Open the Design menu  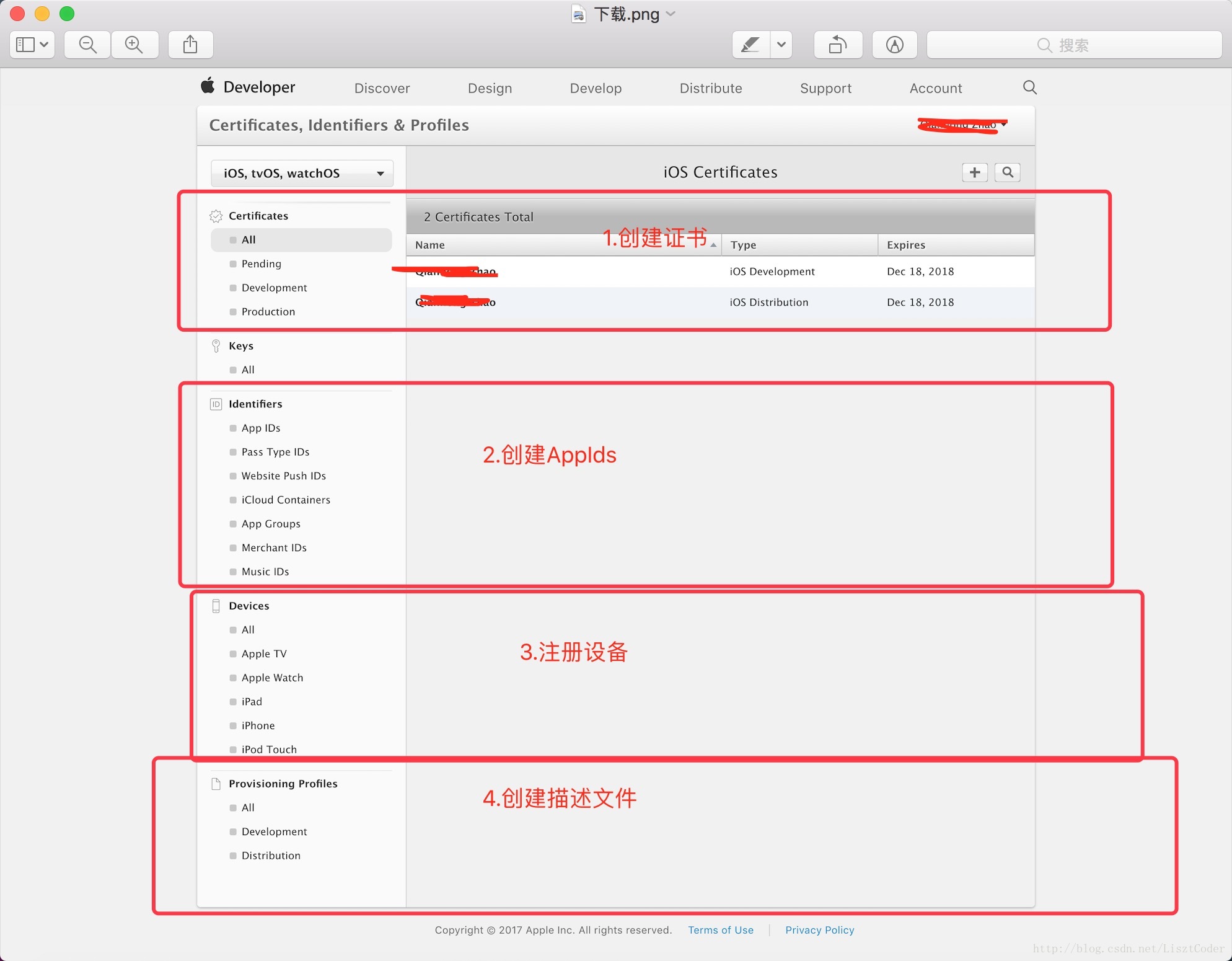[490, 88]
